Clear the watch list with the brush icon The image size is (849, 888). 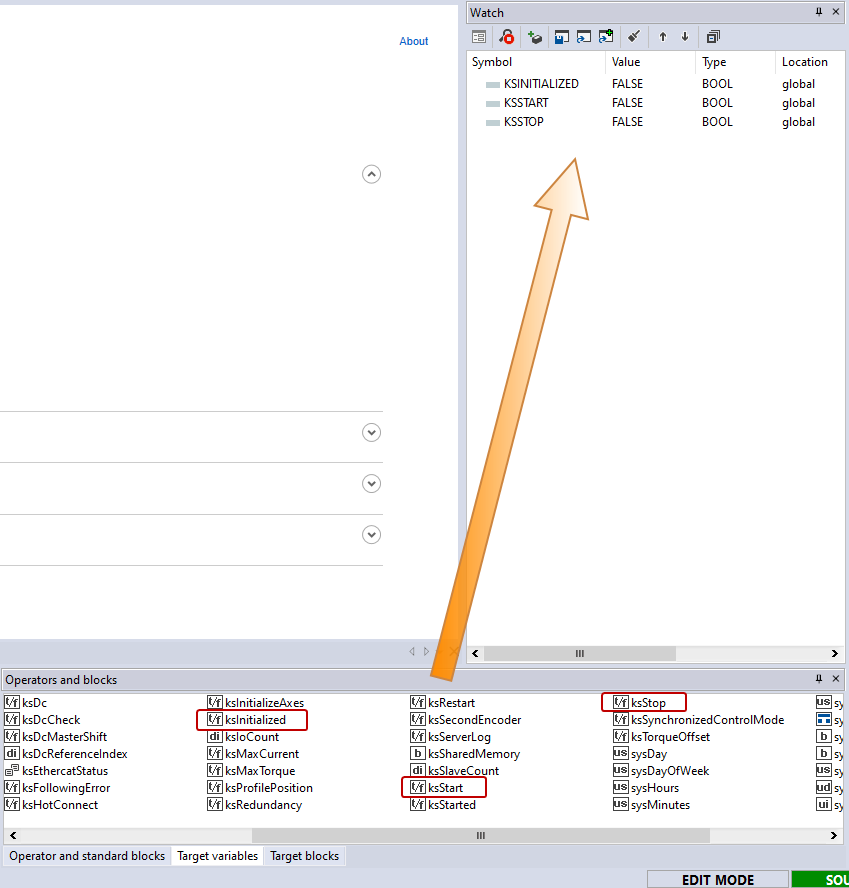coord(634,37)
